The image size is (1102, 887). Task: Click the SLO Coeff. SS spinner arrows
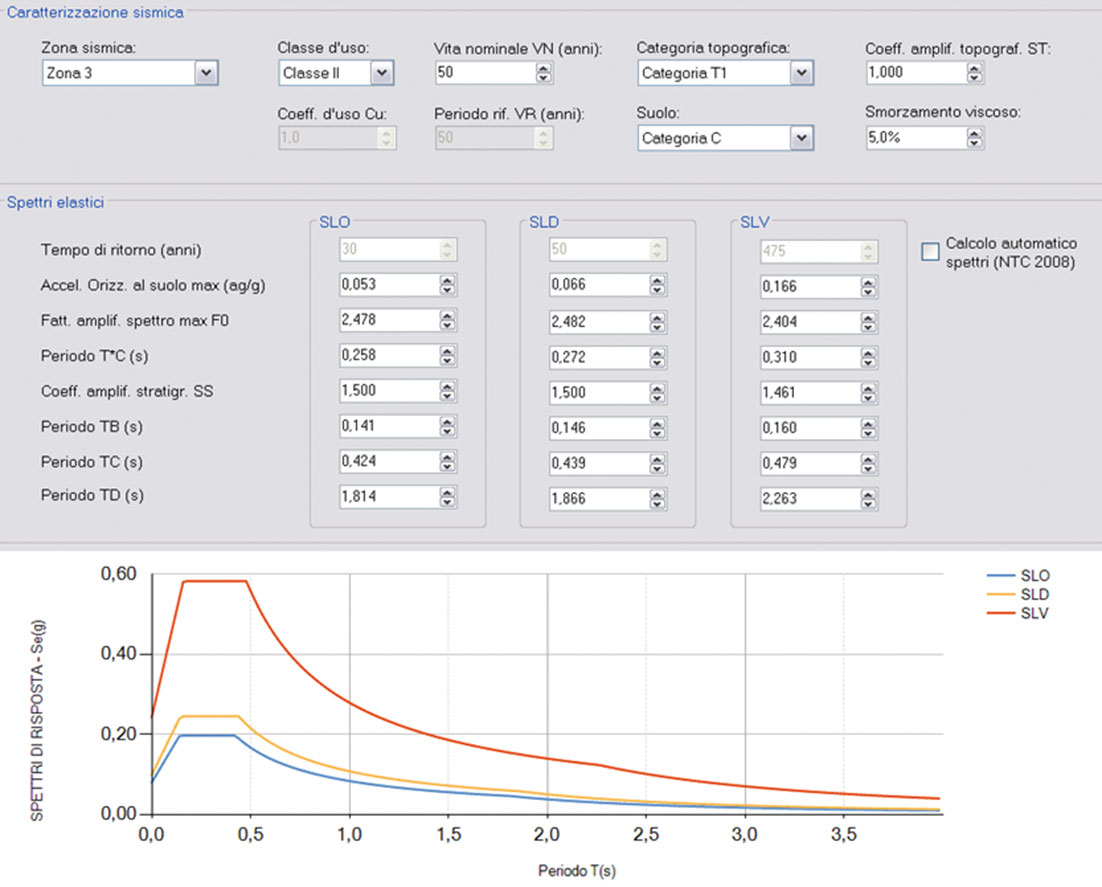point(448,391)
